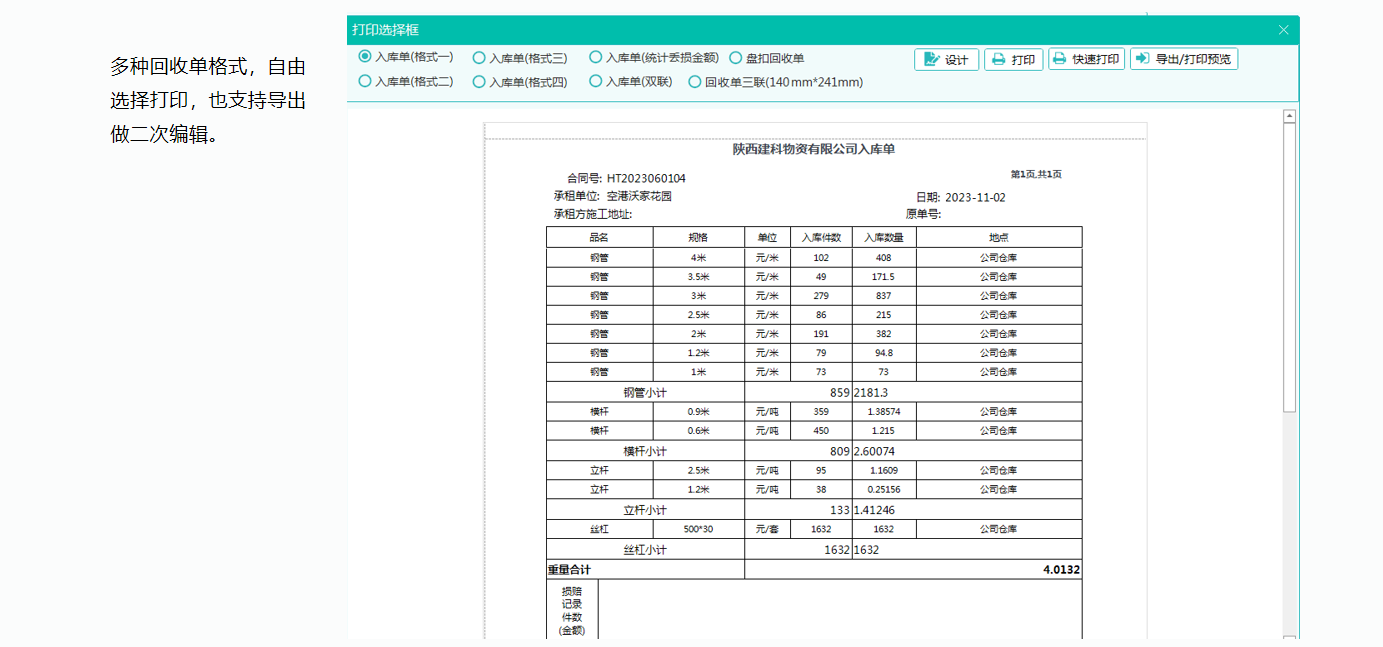1383x647 pixels.
Task: Click the 损赔记录件数(金额) cell
Action: 572,611
